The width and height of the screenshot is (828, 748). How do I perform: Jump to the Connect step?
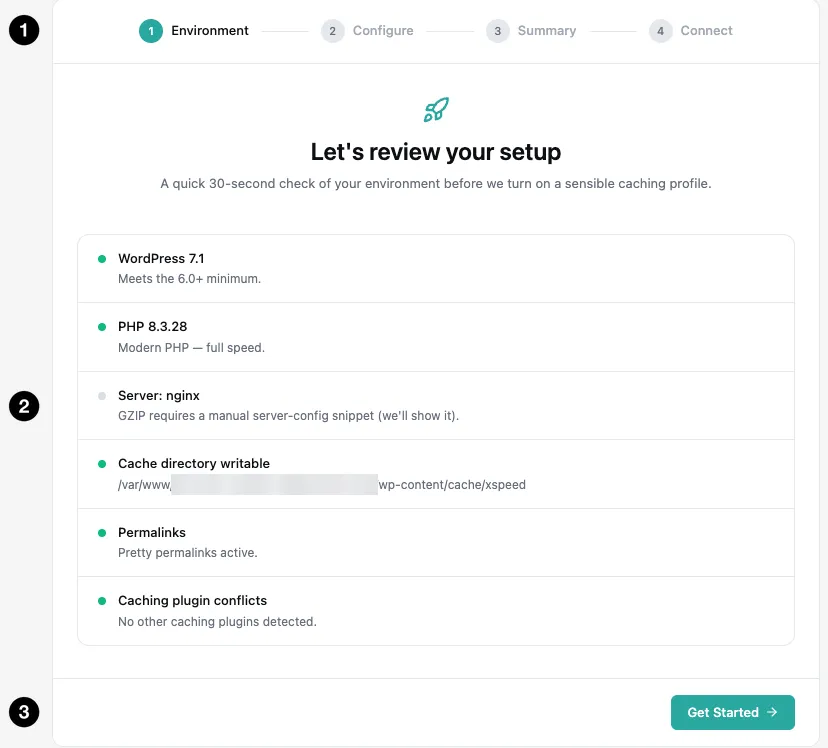691,31
